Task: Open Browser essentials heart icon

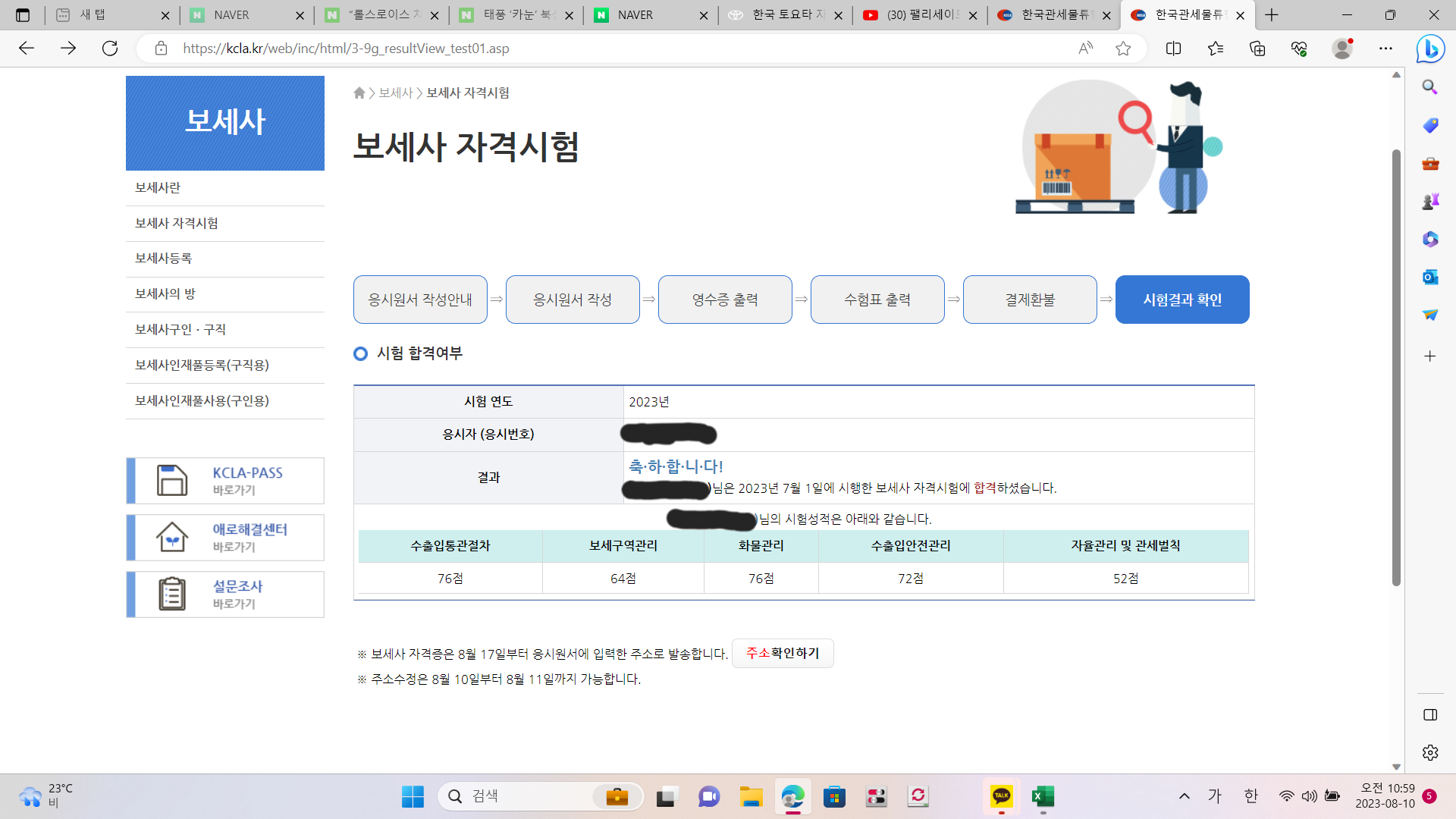Action: (x=1299, y=49)
